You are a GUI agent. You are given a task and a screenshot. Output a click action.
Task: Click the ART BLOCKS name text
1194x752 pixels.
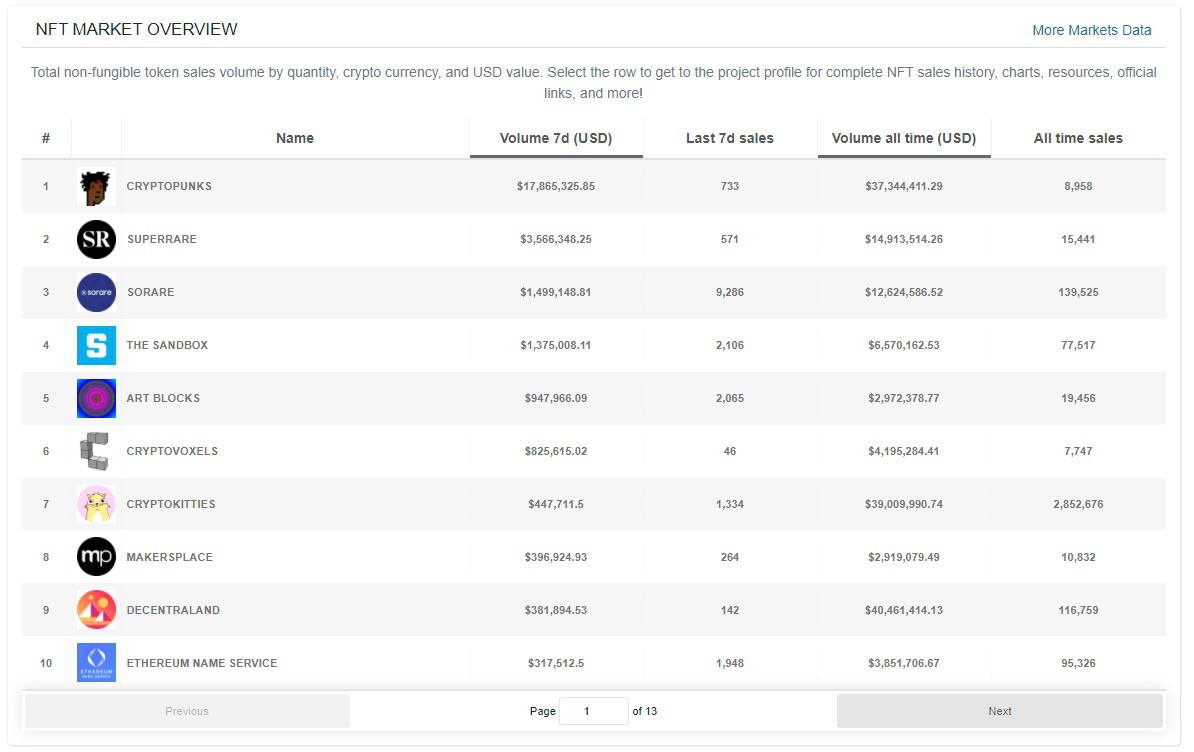click(x=163, y=398)
